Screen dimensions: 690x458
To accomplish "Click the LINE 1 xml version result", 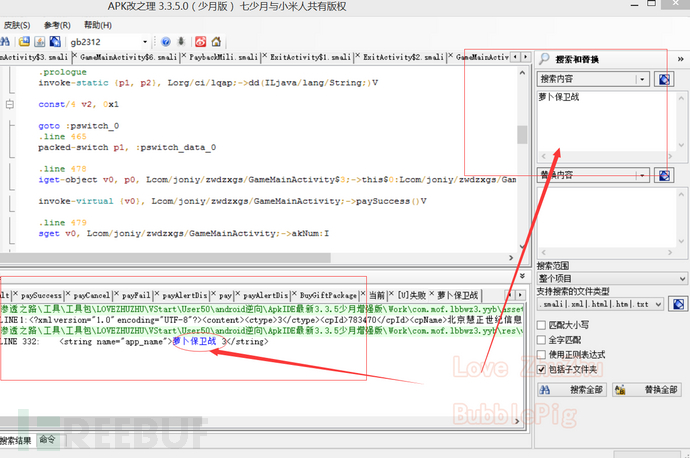I will coord(261,320).
